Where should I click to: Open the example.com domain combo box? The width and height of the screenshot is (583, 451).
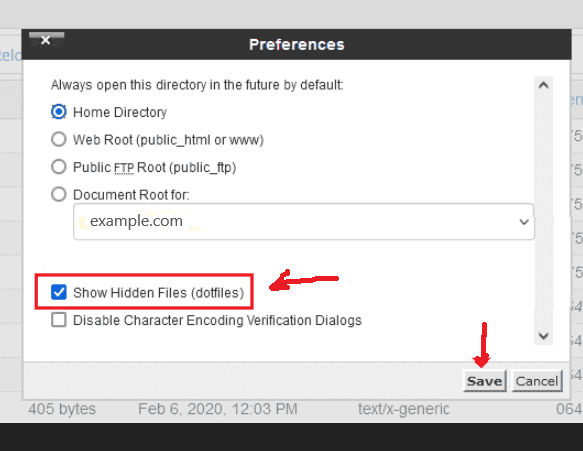click(303, 222)
